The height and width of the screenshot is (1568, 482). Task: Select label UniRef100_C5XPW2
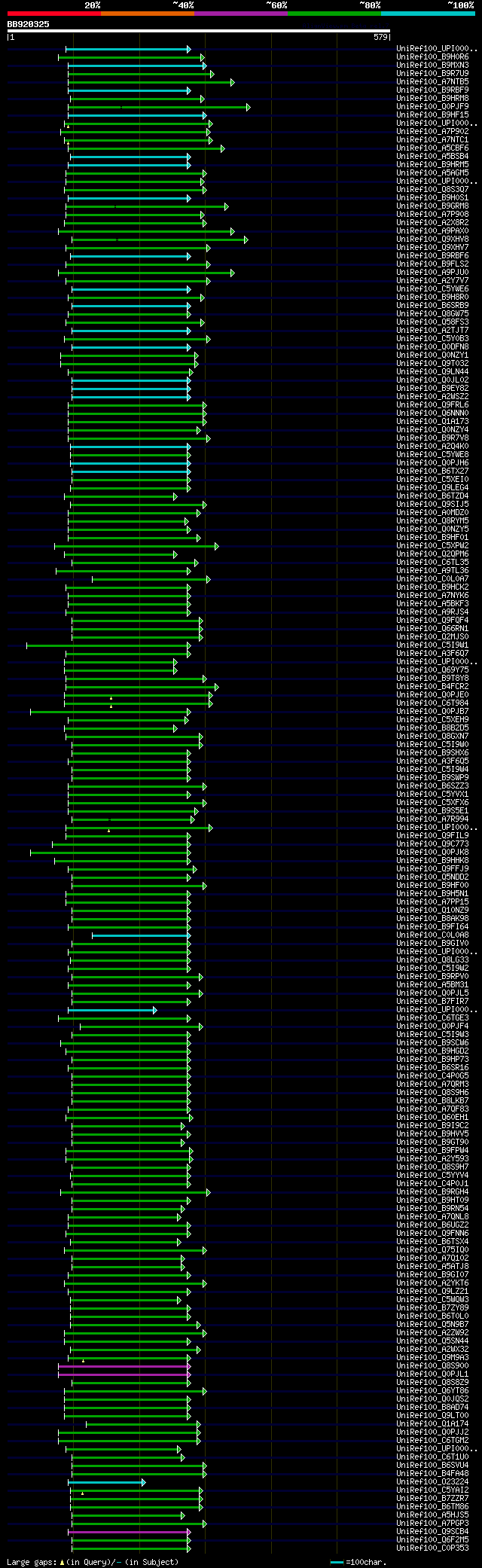[432, 545]
